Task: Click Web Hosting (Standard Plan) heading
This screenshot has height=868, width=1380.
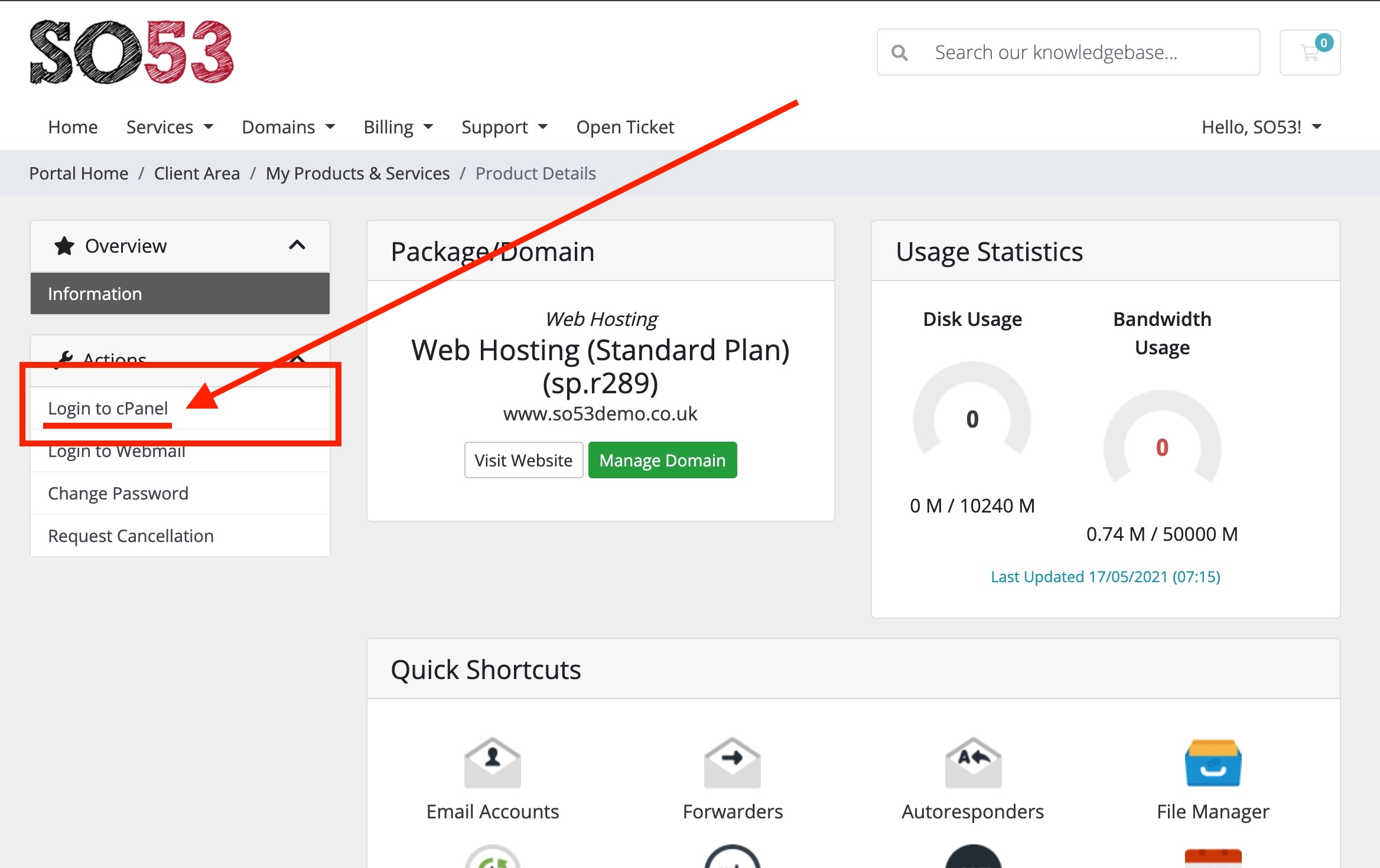Action: tap(600, 366)
